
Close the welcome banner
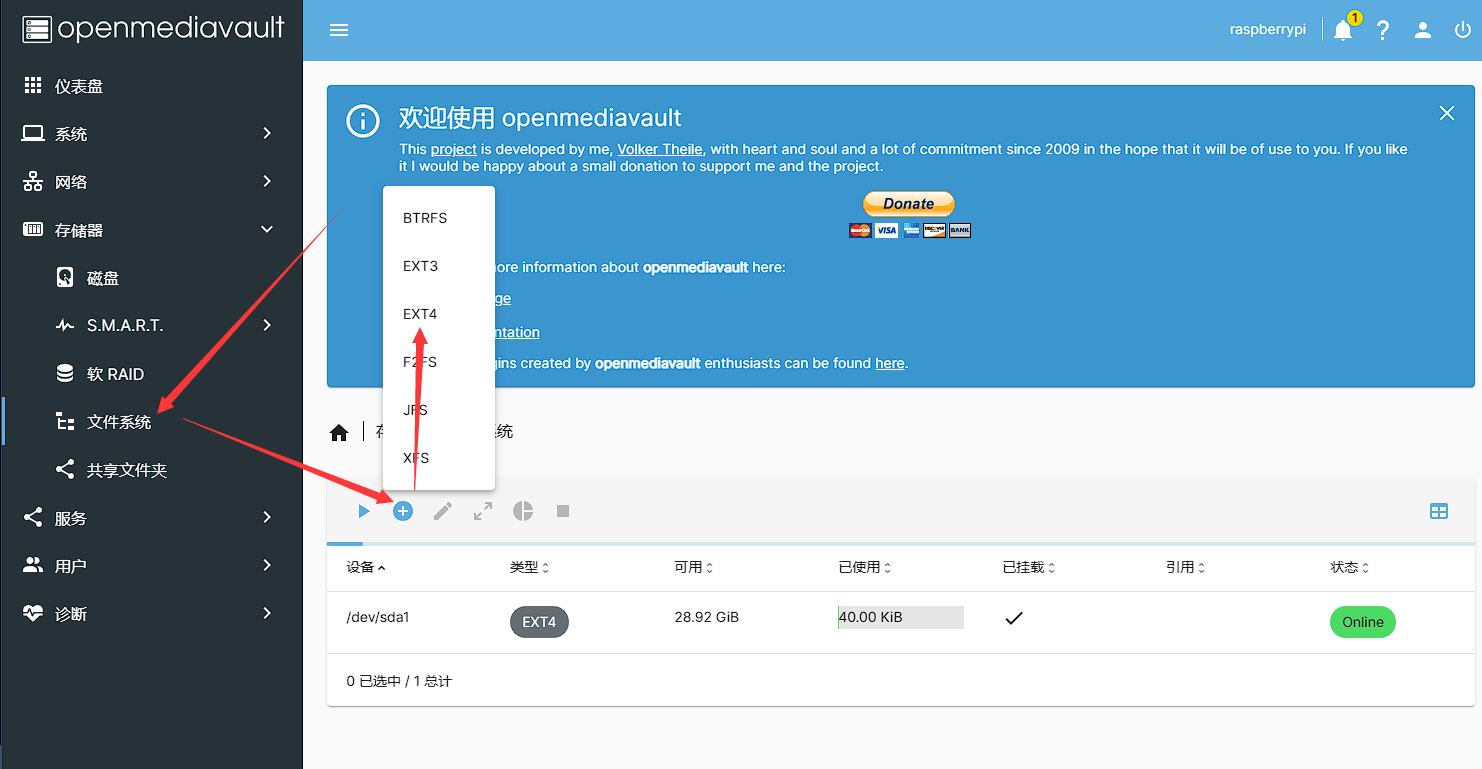coord(1447,113)
